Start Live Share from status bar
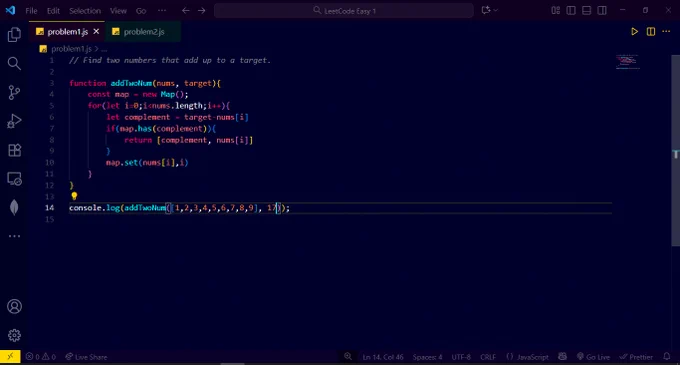This screenshot has height=365, width=680. pyautogui.click(x=86, y=357)
